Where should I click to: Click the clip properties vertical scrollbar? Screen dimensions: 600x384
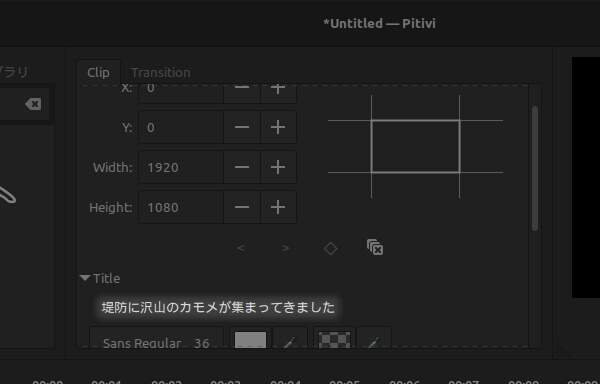pos(535,168)
